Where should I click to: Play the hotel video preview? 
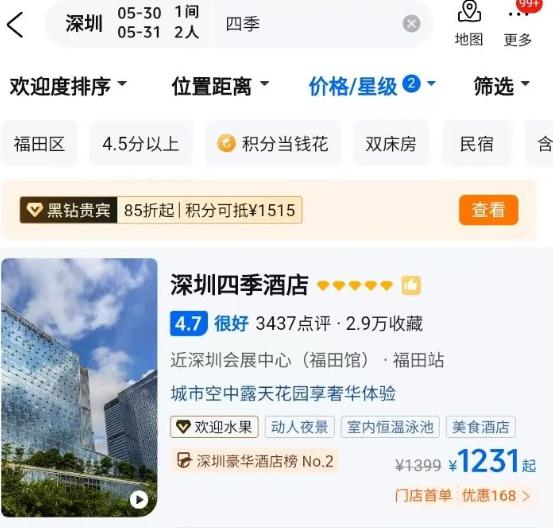pos(139,499)
